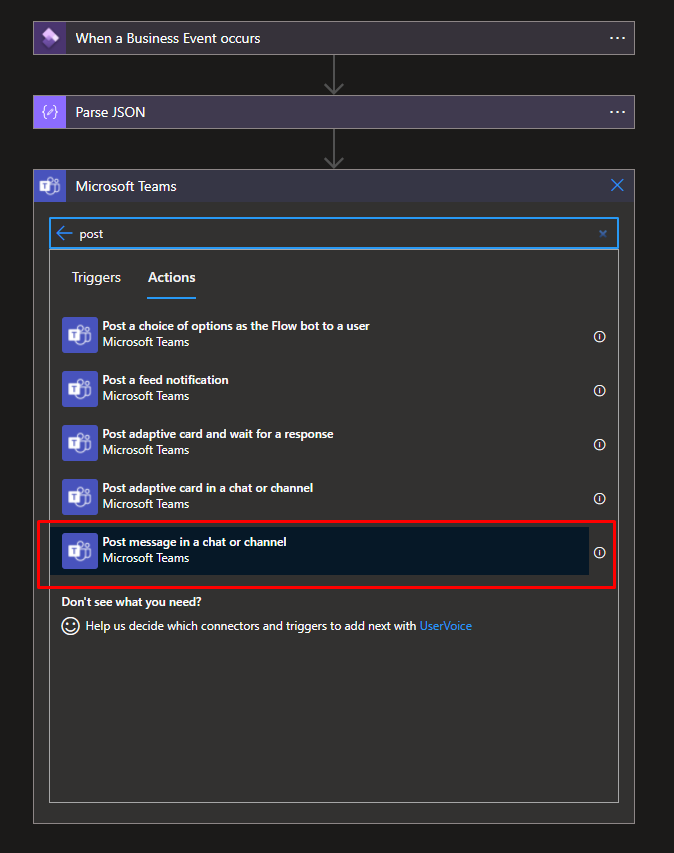Open info for Post message in chat
674x853 pixels.
(600, 553)
